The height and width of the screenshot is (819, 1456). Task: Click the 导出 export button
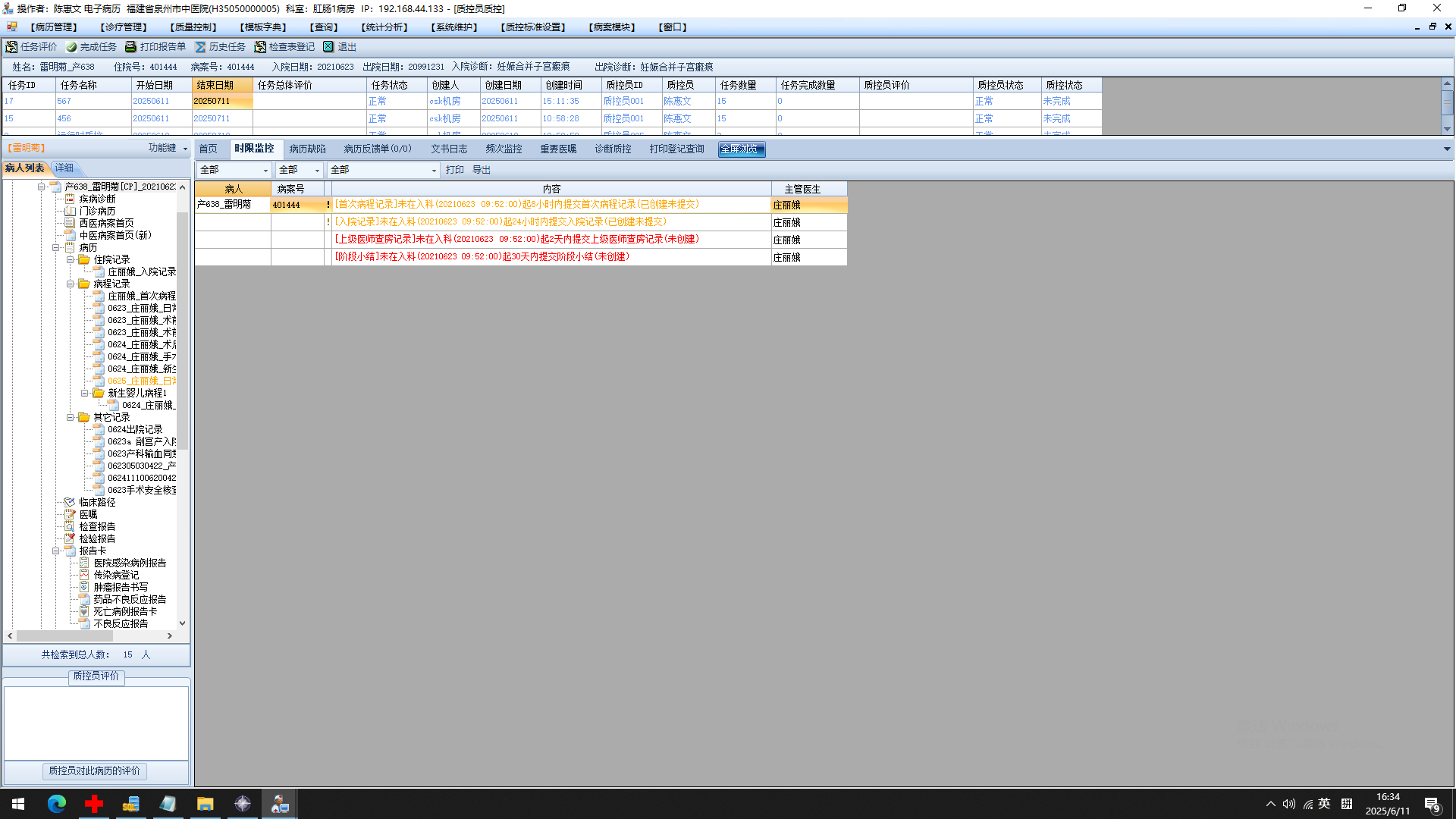pyautogui.click(x=482, y=170)
